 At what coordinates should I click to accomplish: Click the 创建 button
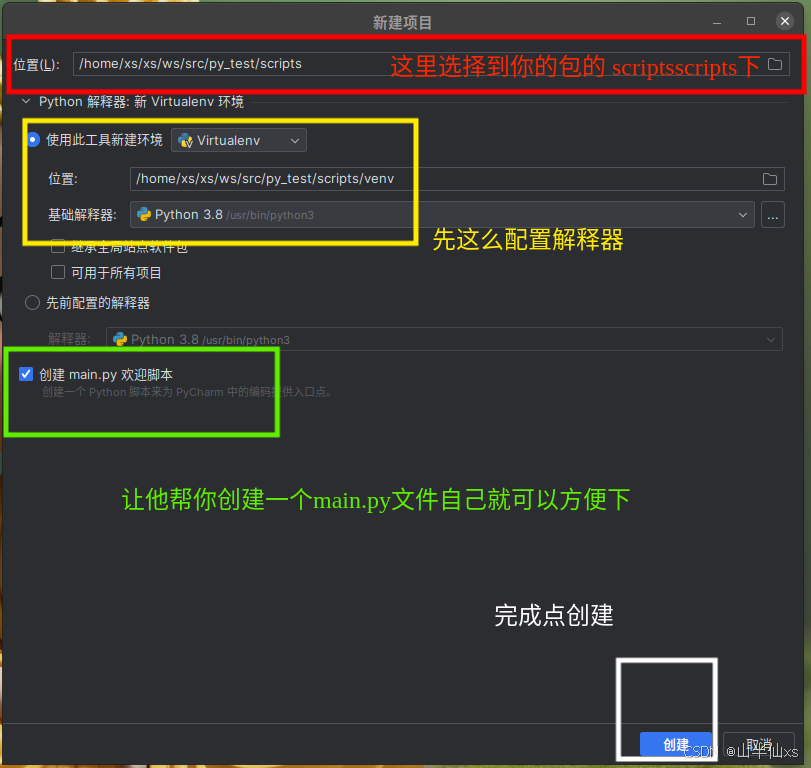675,745
